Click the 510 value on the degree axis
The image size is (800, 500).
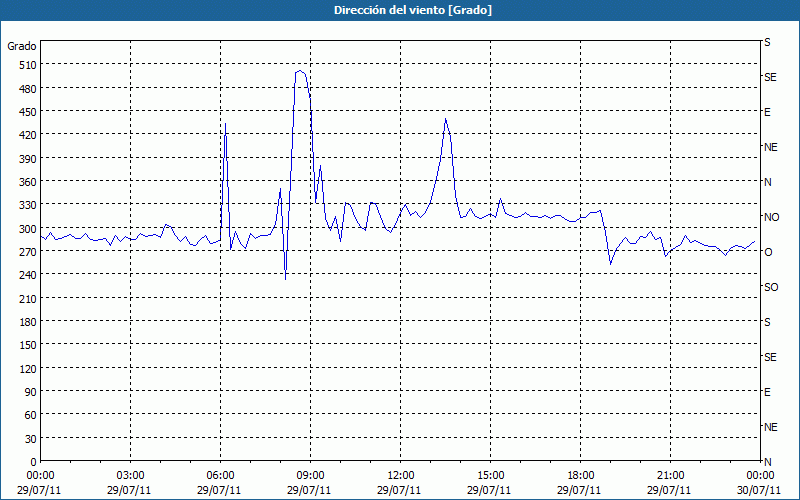click(x=28, y=65)
